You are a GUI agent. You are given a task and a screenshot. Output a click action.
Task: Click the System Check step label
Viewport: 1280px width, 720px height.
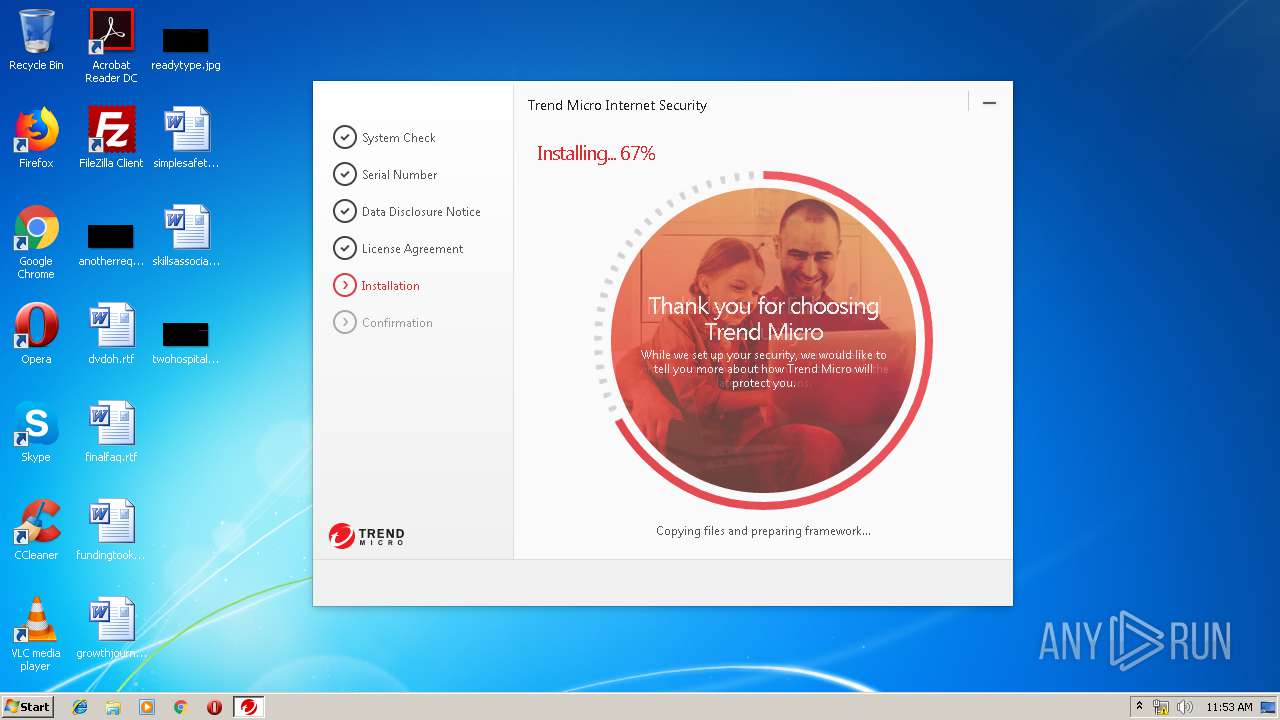click(399, 138)
